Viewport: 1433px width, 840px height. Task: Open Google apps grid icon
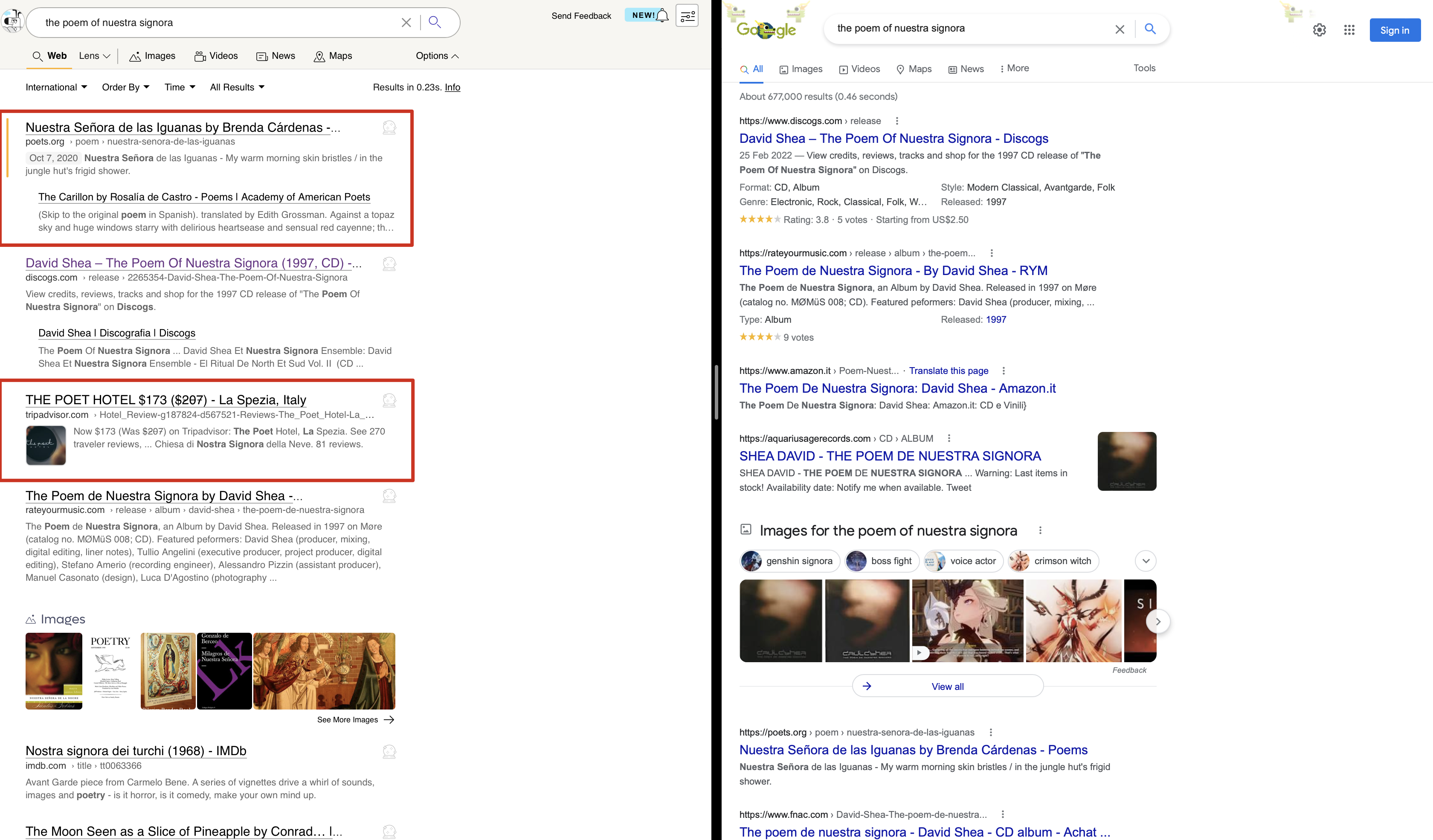[1349, 30]
